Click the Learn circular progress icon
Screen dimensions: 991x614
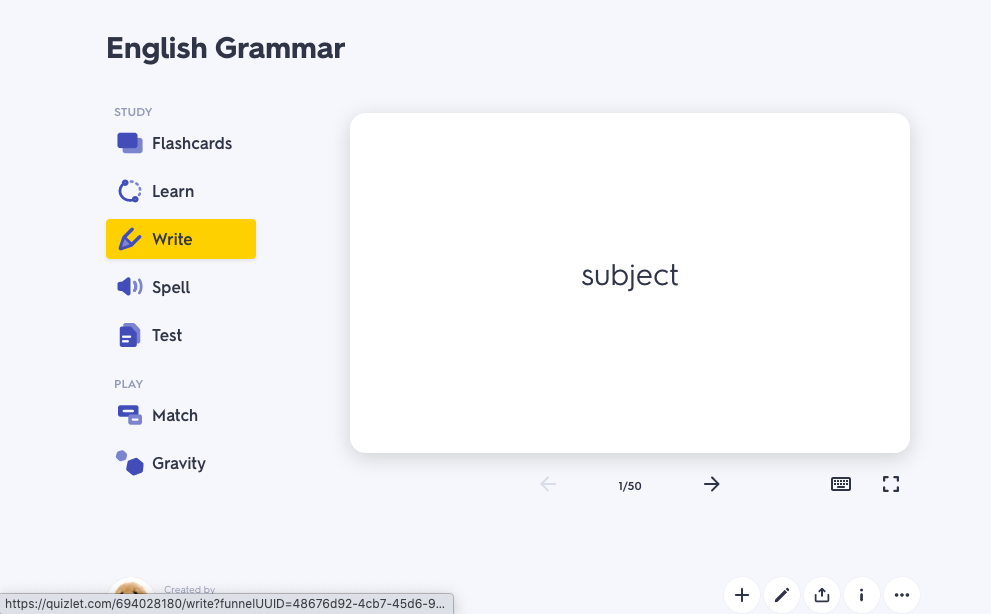(130, 191)
